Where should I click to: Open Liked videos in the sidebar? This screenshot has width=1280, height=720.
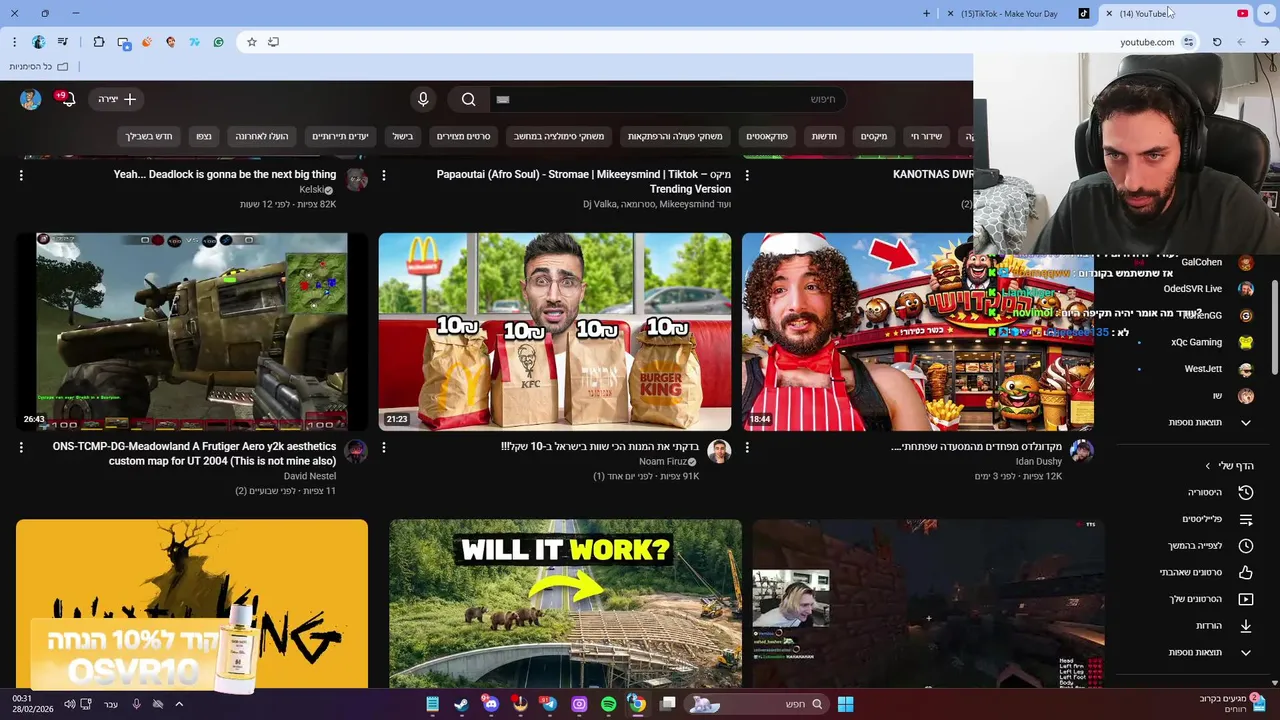pos(1206,573)
